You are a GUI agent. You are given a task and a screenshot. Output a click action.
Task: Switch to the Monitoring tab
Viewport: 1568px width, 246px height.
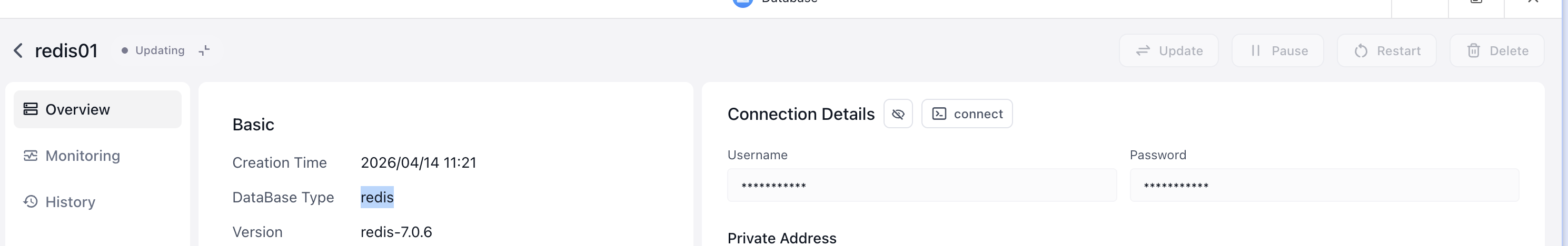83,156
